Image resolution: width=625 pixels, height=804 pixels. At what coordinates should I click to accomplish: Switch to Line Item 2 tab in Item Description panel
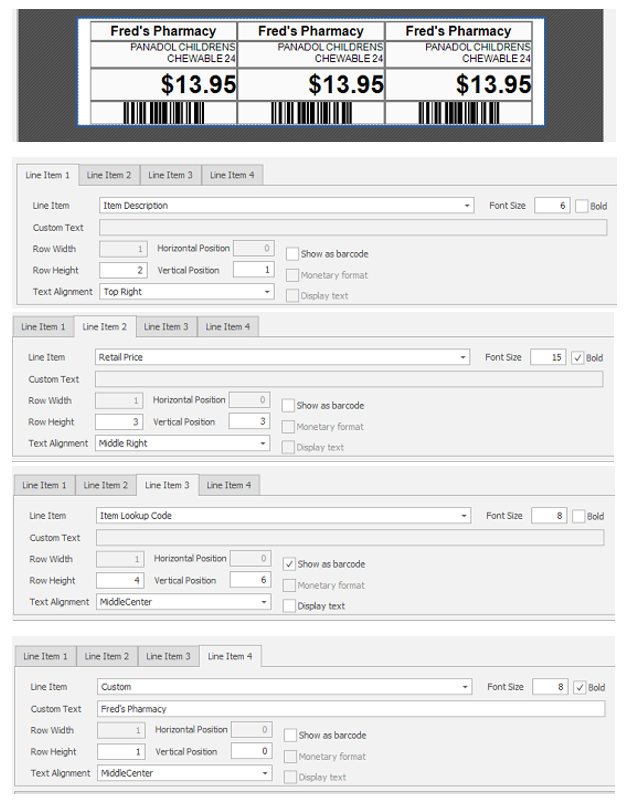point(109,175)
